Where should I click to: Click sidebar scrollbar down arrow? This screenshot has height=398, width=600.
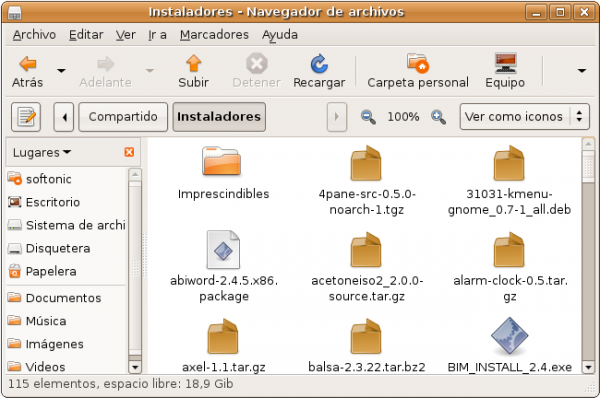click(135, 367)
